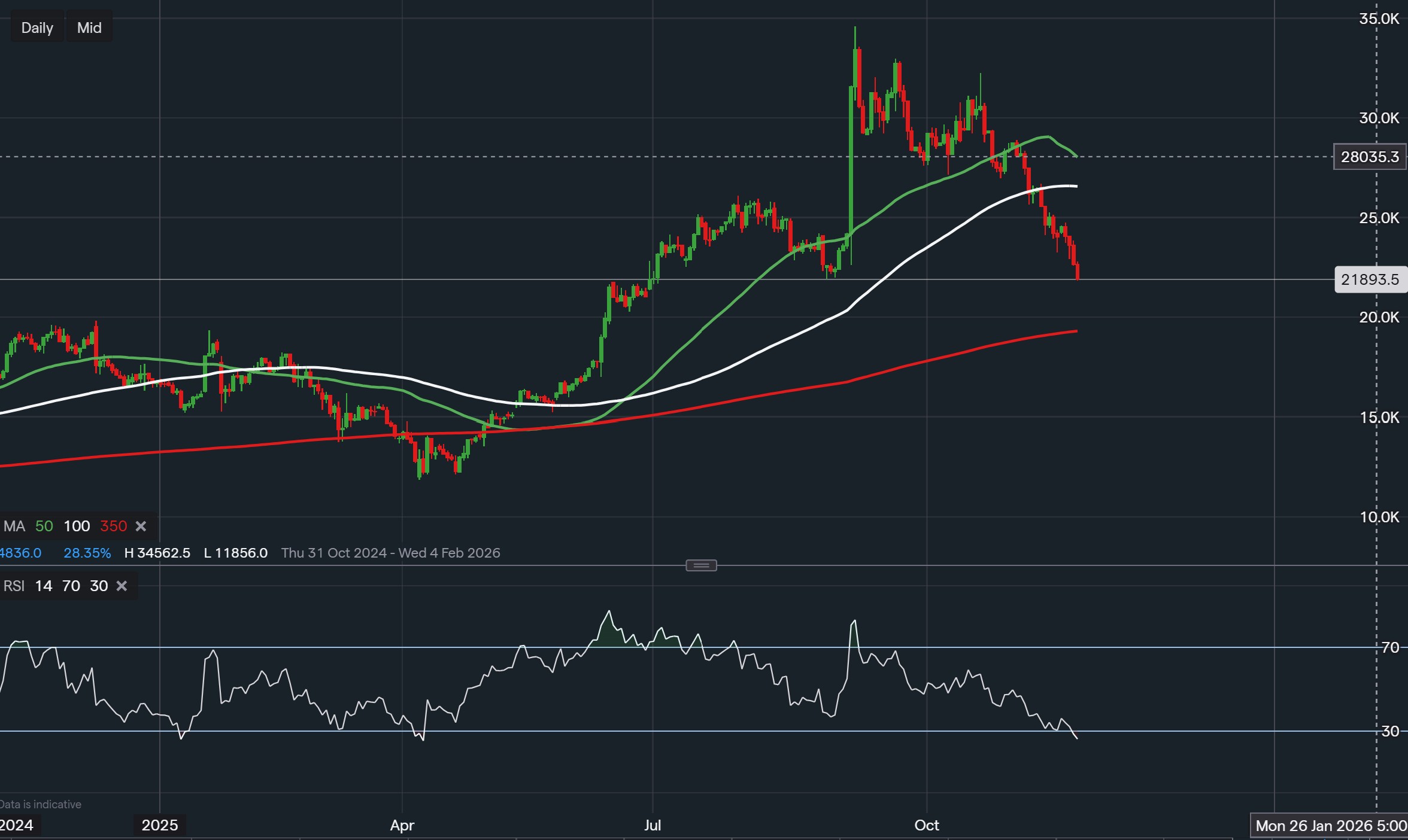Click the Oct label on time axis
Viewport: 1408px width, 840px height.
pyautogui.click(x=927, y=826)
